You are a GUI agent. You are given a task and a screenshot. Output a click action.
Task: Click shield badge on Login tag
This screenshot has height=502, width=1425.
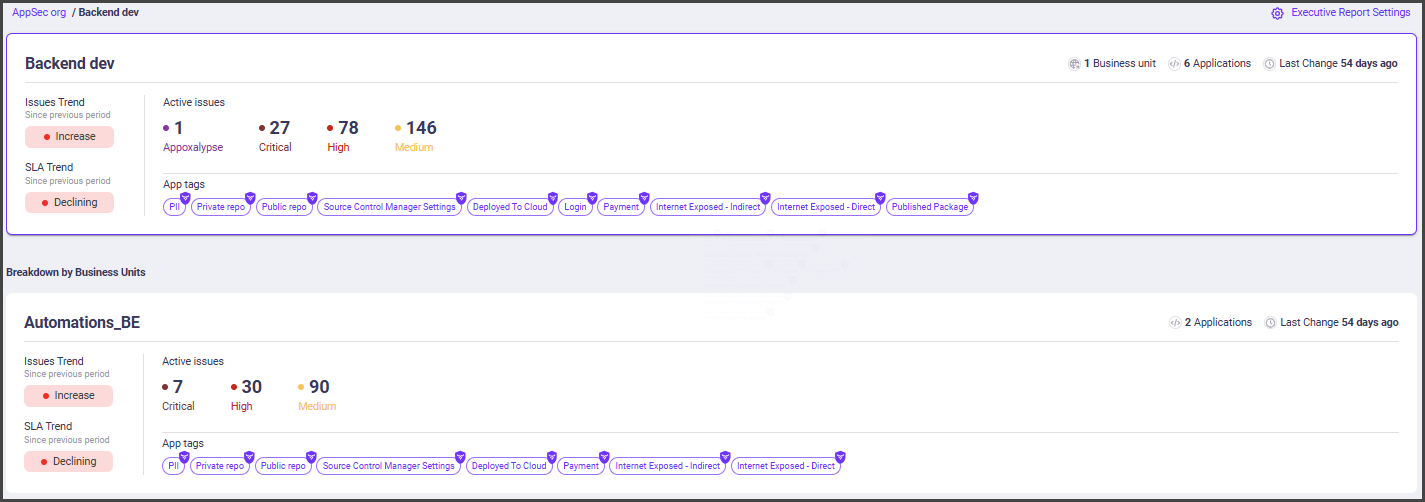coord(592,198)
